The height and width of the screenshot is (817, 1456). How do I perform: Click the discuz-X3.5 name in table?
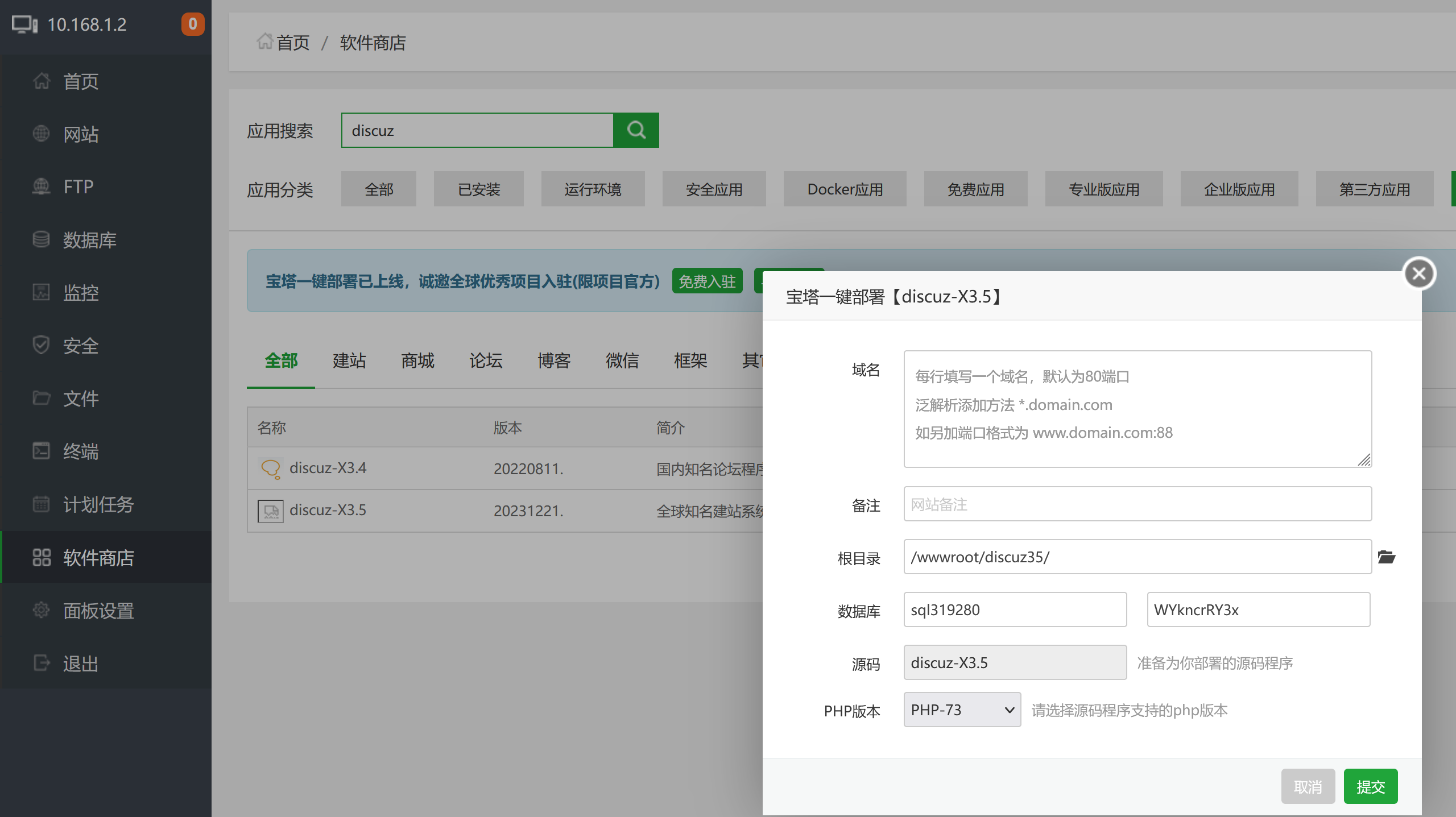[328, 510]
